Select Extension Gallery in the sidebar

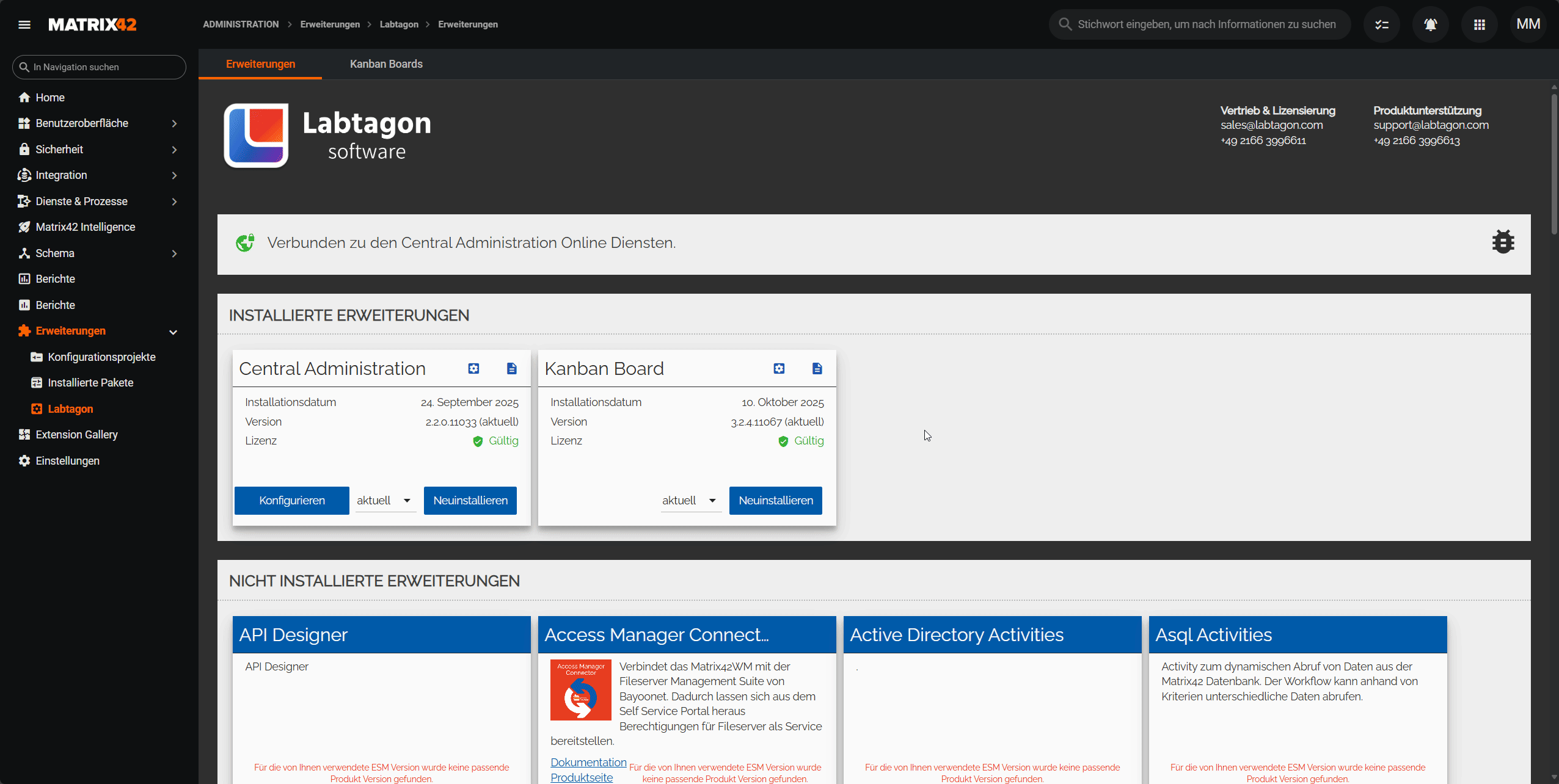coord(76,435)
